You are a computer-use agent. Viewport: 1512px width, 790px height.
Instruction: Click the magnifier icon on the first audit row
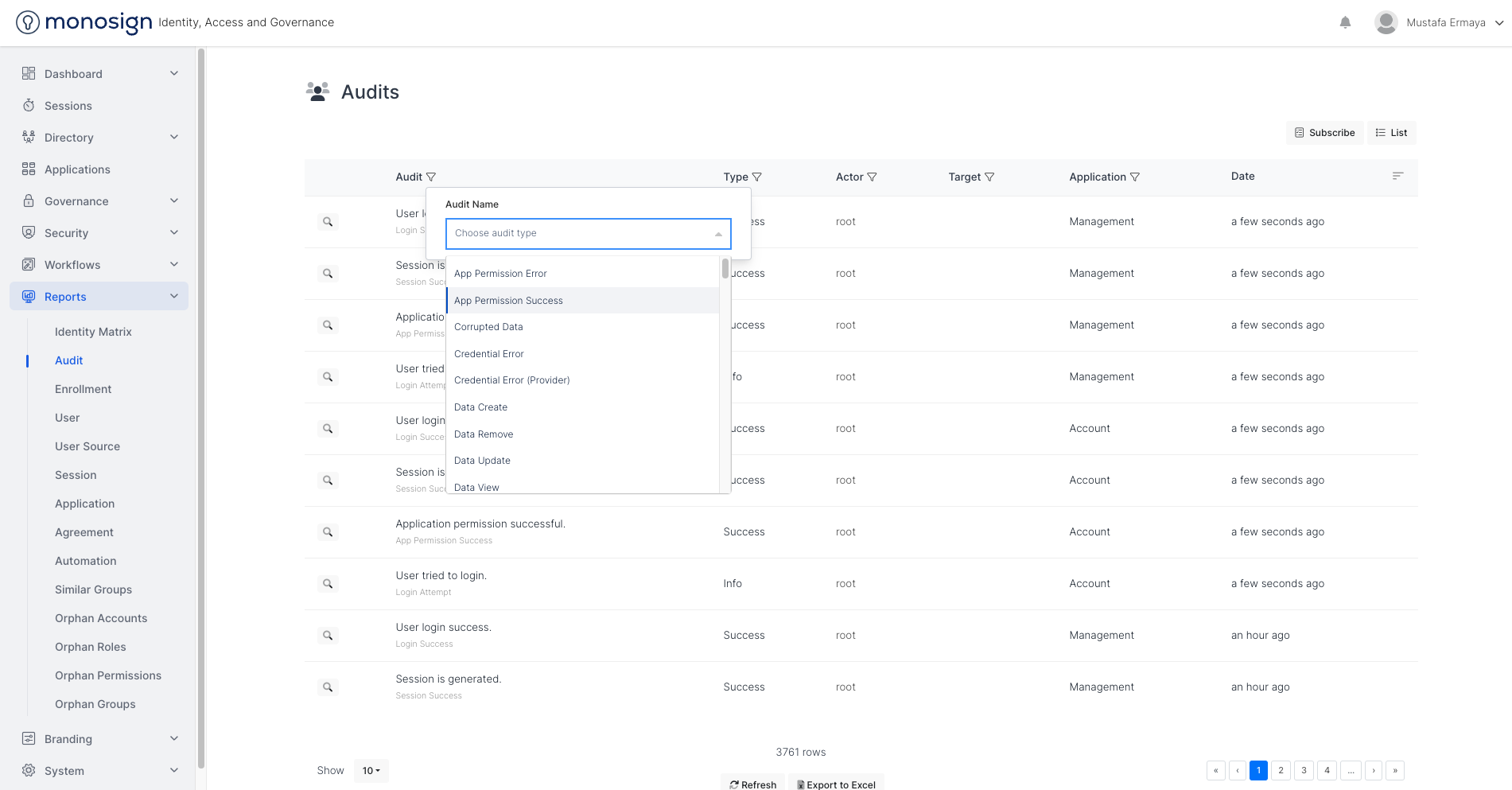coord(328,222)
